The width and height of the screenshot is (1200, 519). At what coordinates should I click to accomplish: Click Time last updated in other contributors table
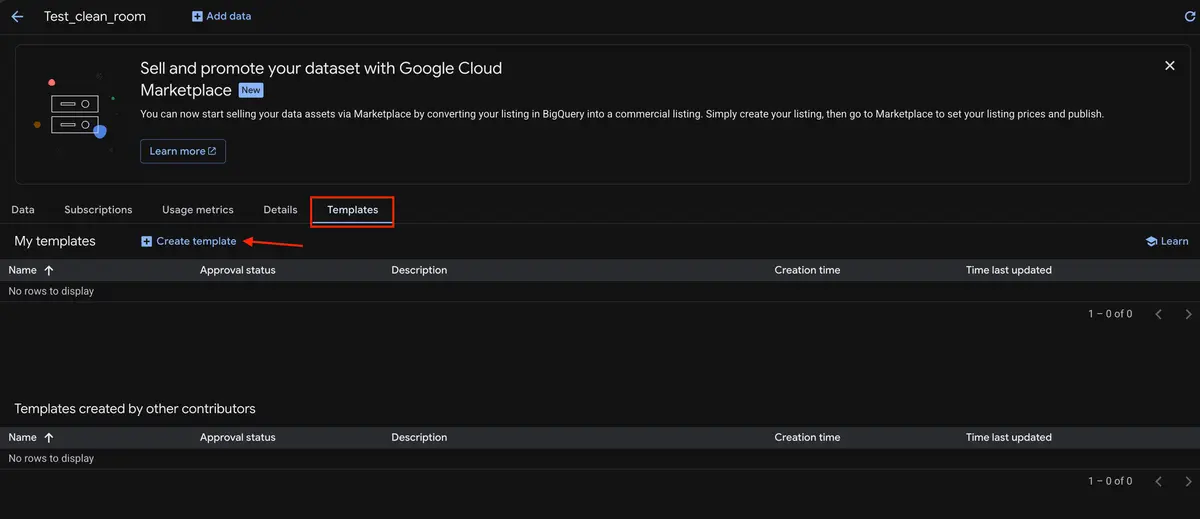[x=1008, y=437]
